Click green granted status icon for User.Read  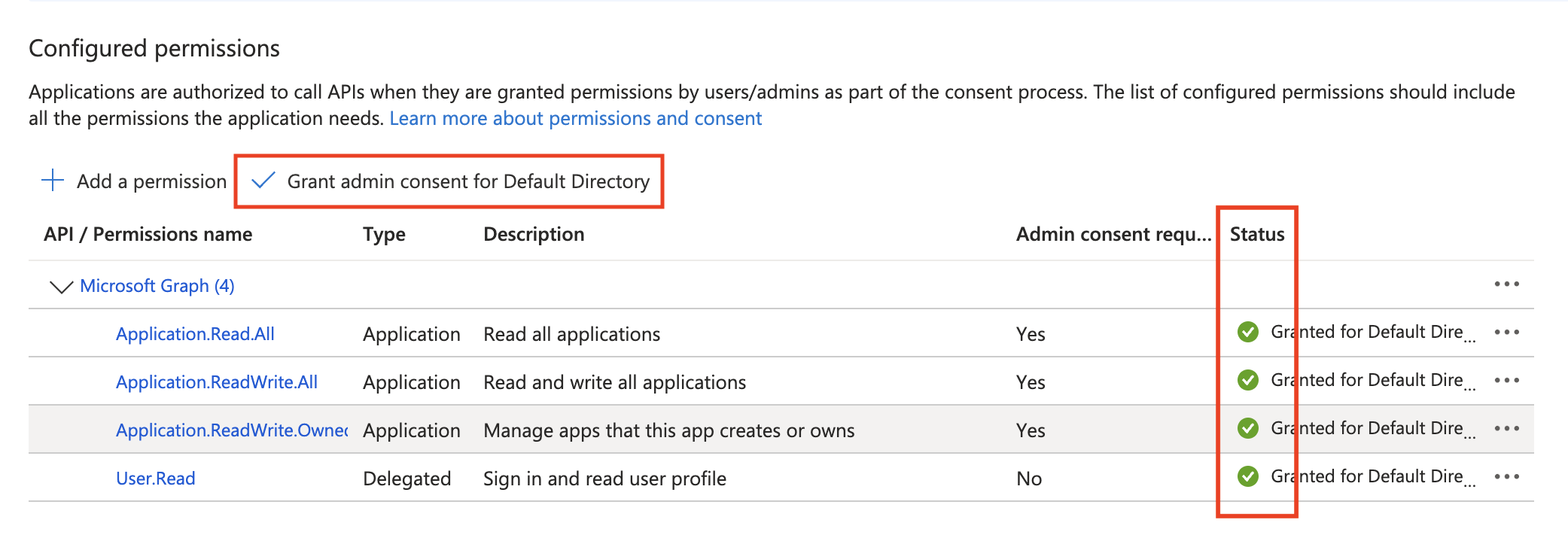point(1247,476)
